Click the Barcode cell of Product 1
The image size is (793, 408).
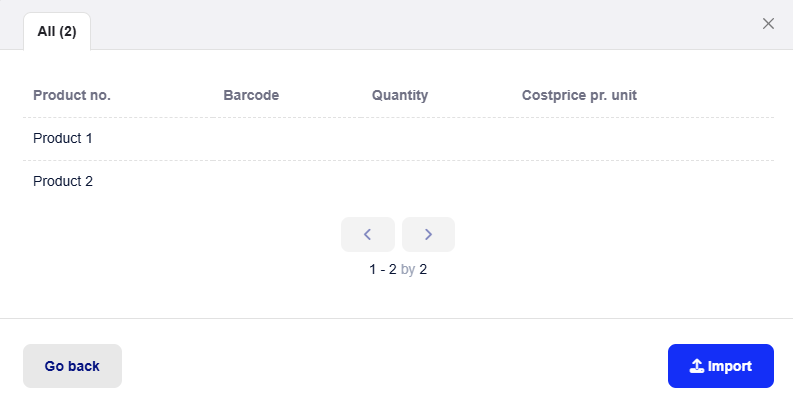click(287, 139)
